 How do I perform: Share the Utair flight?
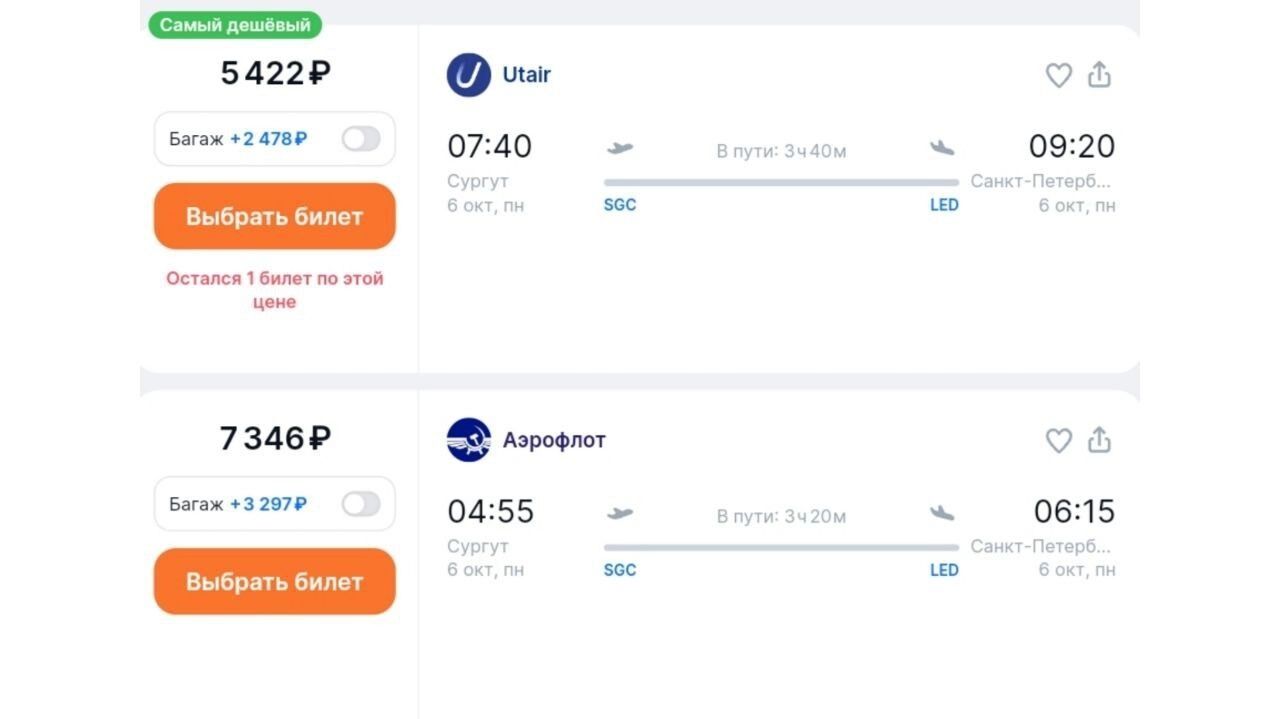click(1099, 75)
